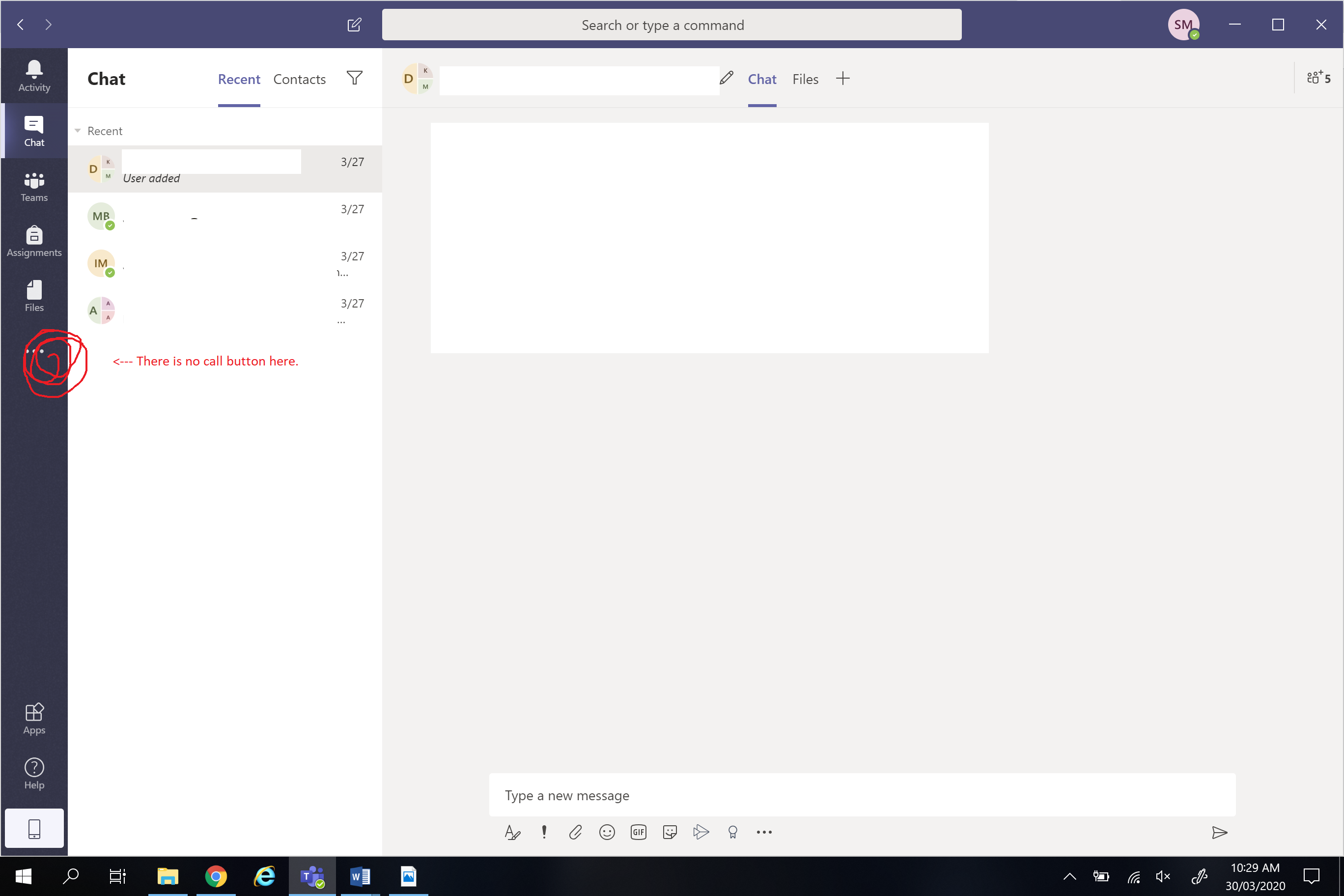Select the Recent tab
The height and width of the screenshot is (896, 1344).
[x=239, y=79]
